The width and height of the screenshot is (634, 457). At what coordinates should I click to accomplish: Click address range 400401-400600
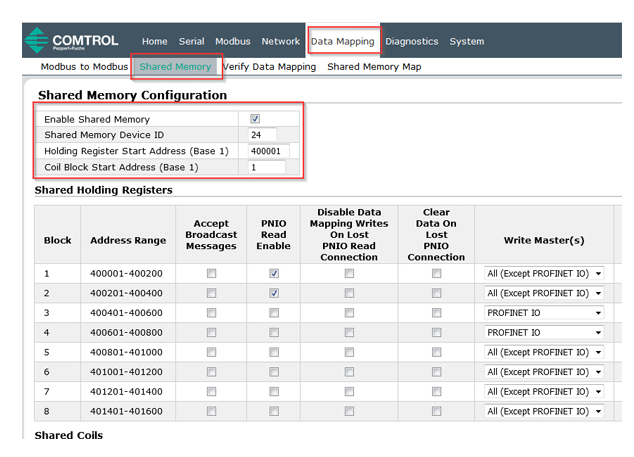point(126,313)
